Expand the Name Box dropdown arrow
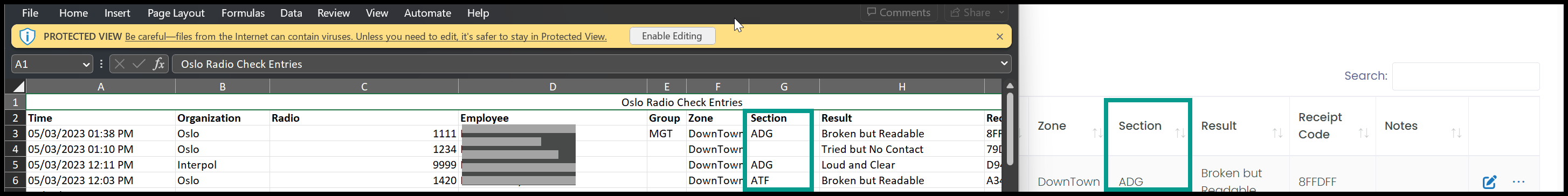The height and width of the screenshot is (196, 1568). (x=86, y=64)
